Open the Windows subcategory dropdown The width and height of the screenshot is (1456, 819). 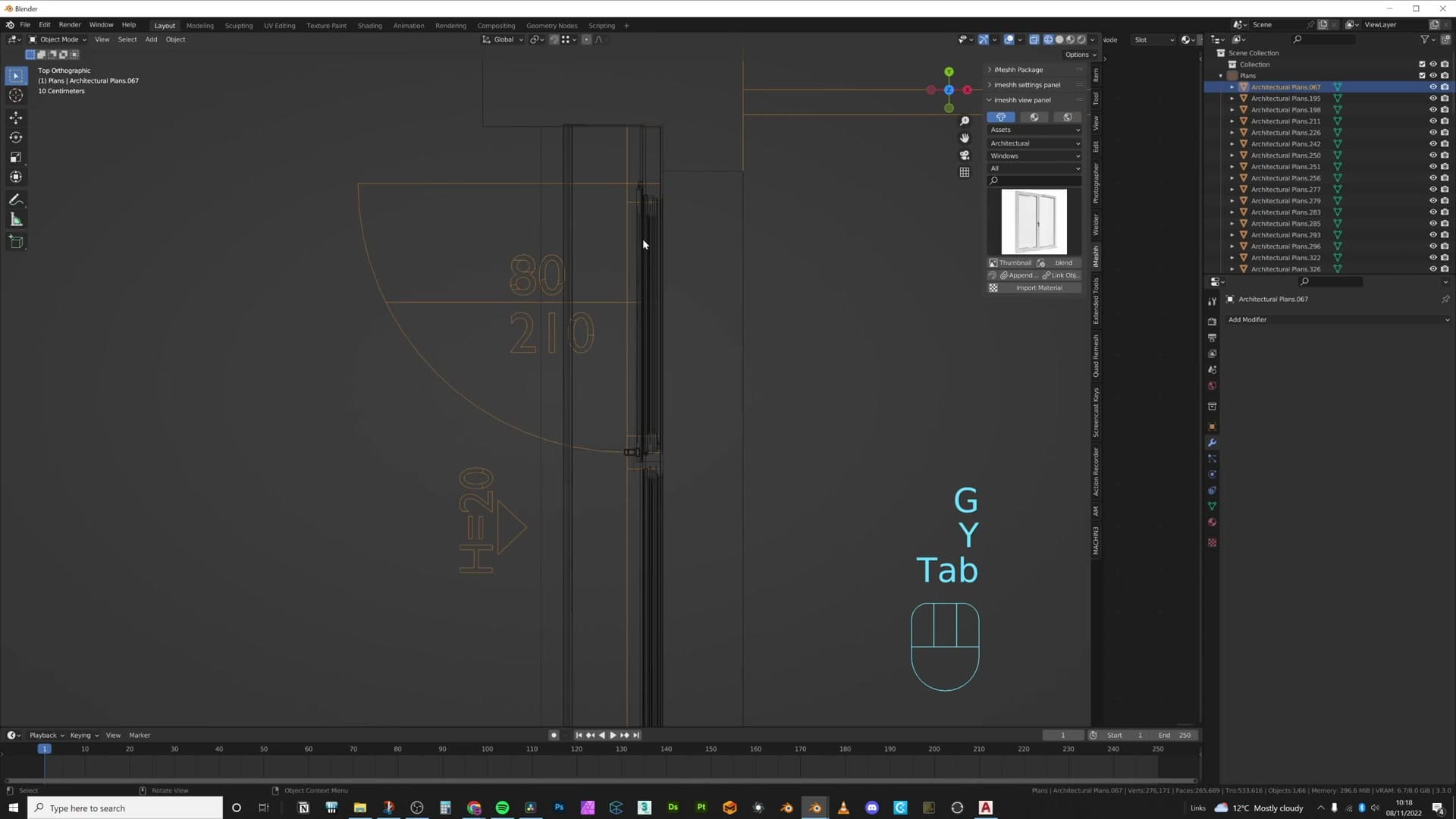pos(1034,156)
